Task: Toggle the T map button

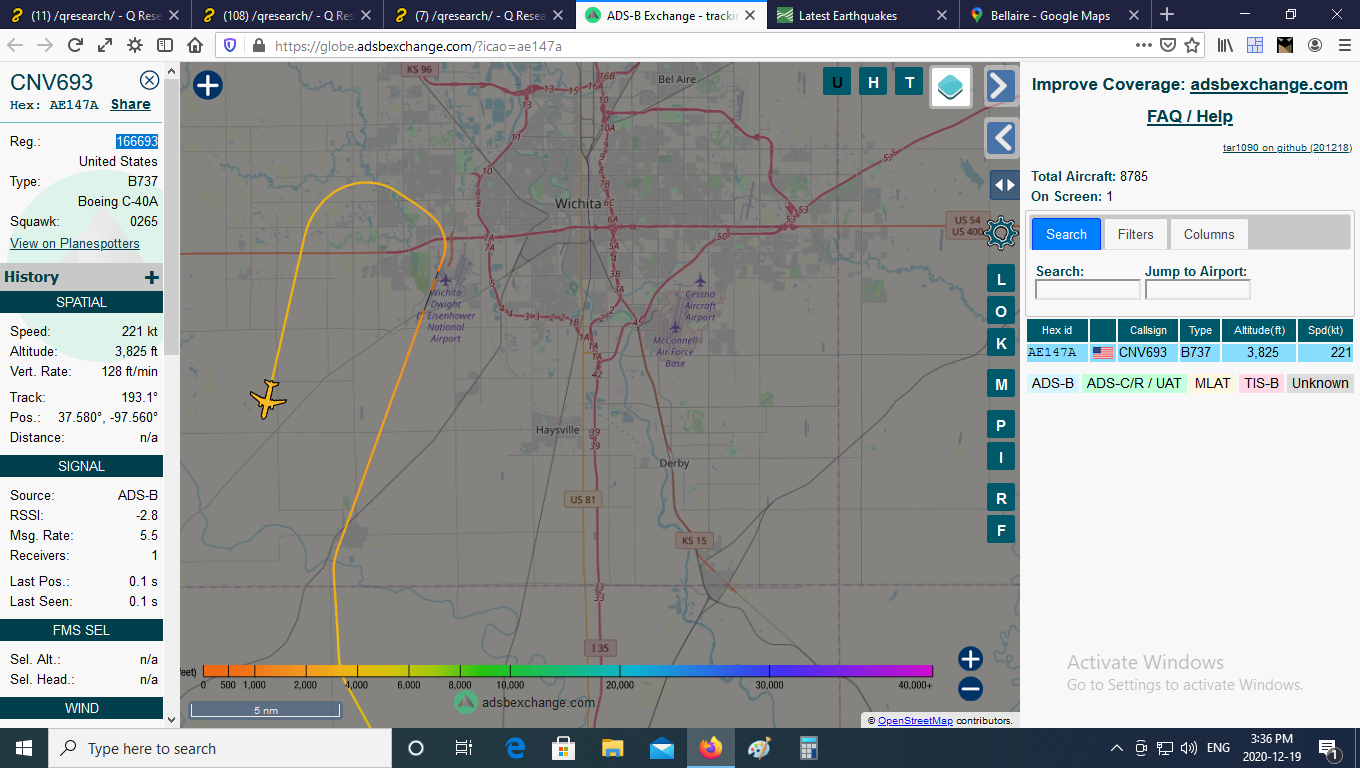Action: (909, 82)
